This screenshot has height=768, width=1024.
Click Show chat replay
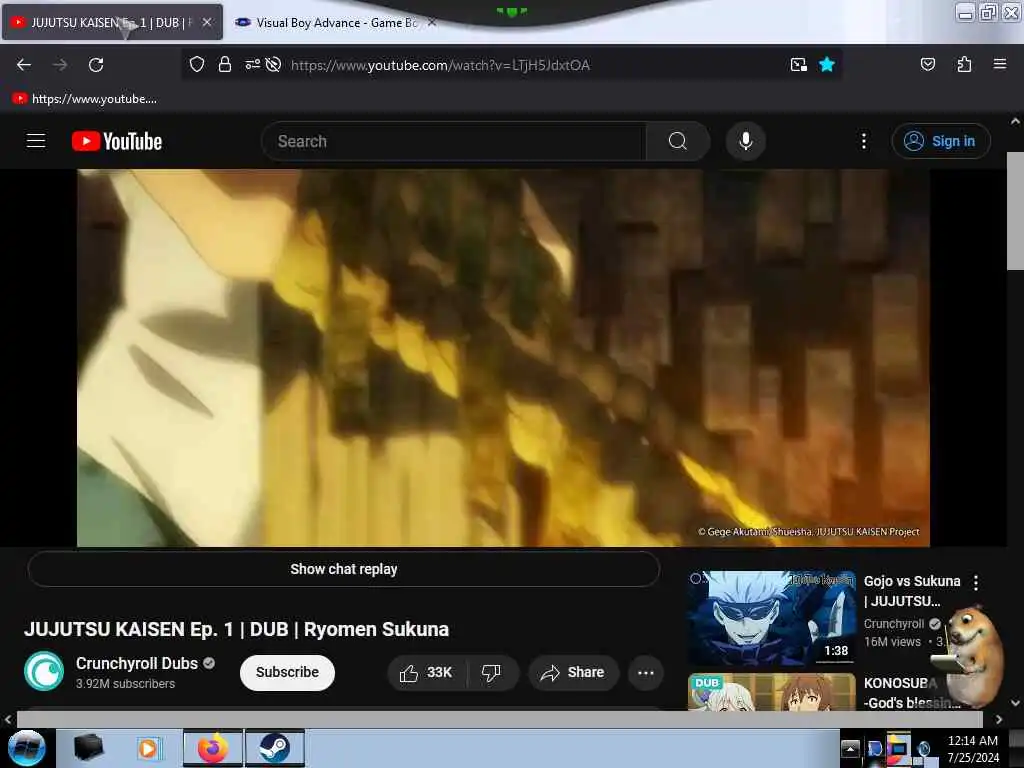(344, 569)
